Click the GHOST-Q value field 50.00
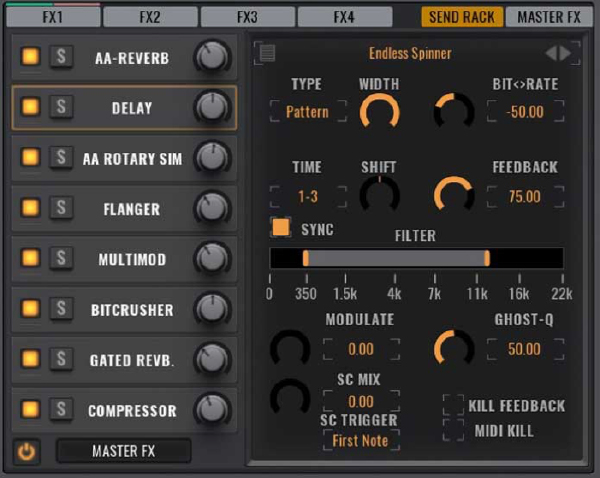 coord(525,349)
